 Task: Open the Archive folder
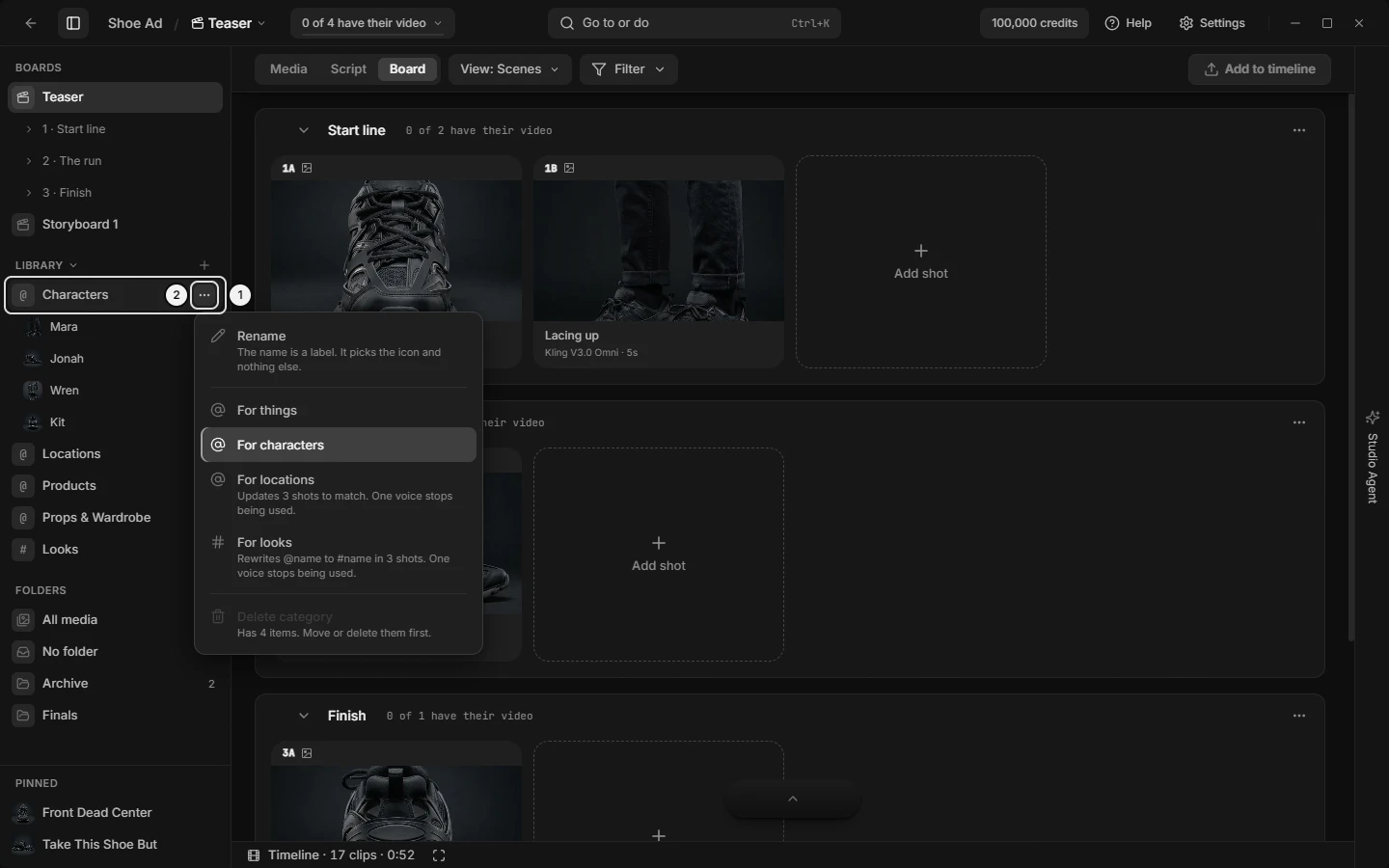pos(116,684)
